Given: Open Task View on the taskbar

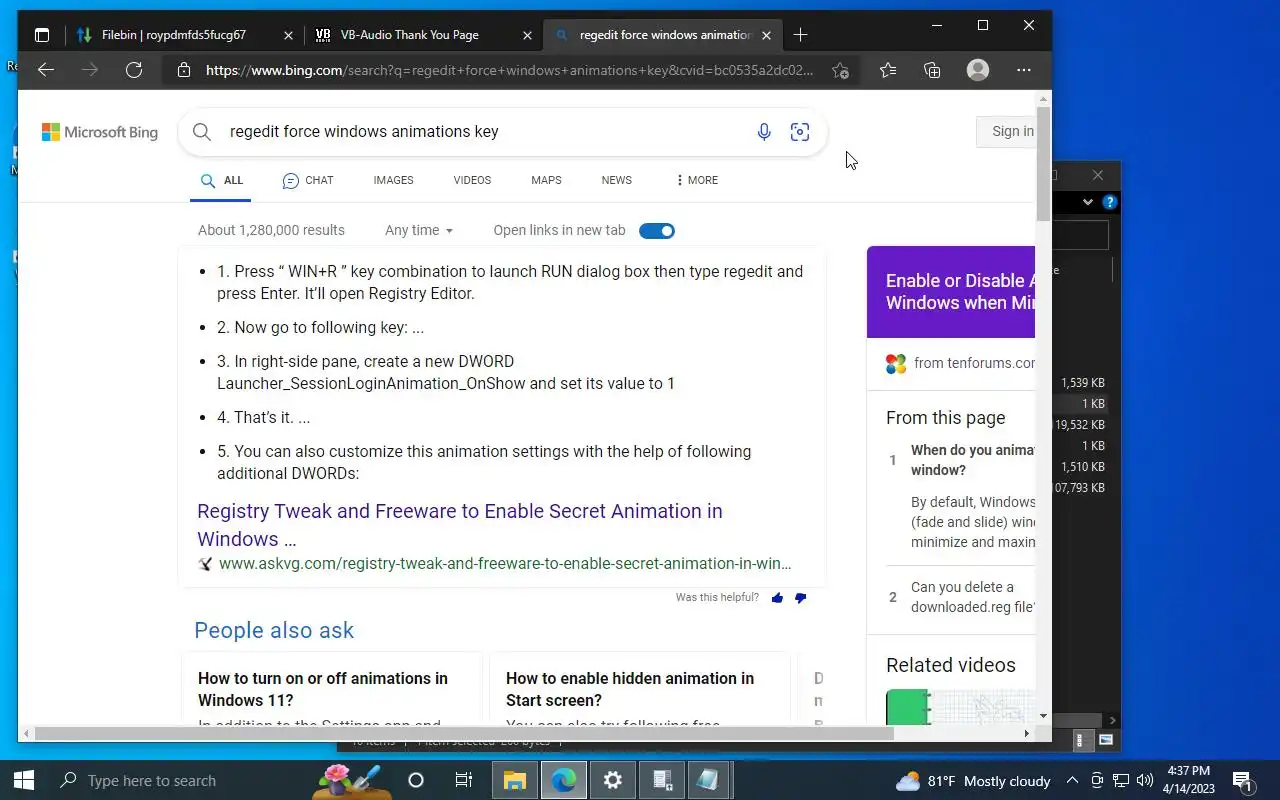Looking at the screenshot, I should [x=464, y=780].
